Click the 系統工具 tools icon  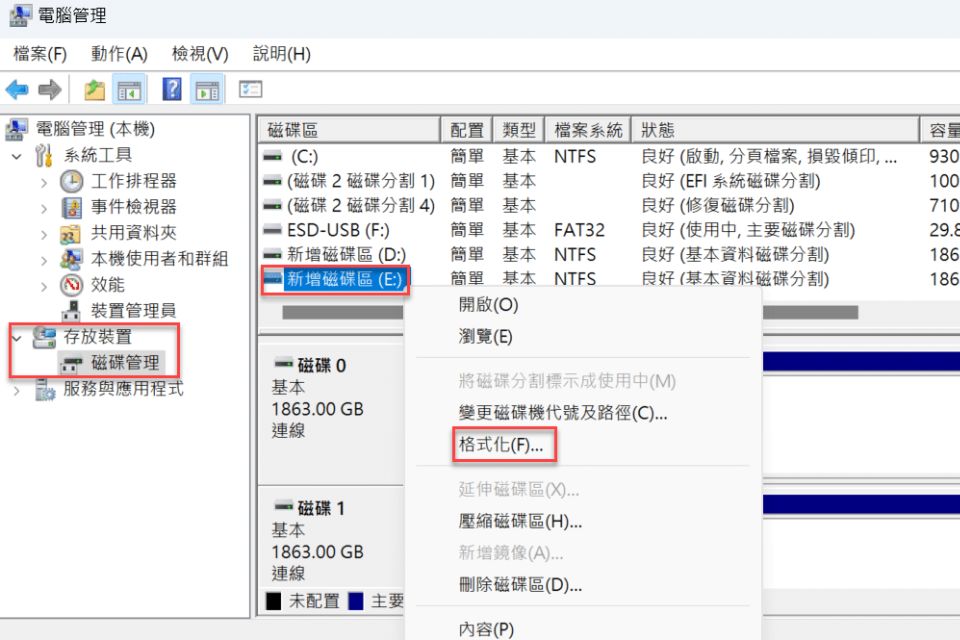[x=43, y=156]
